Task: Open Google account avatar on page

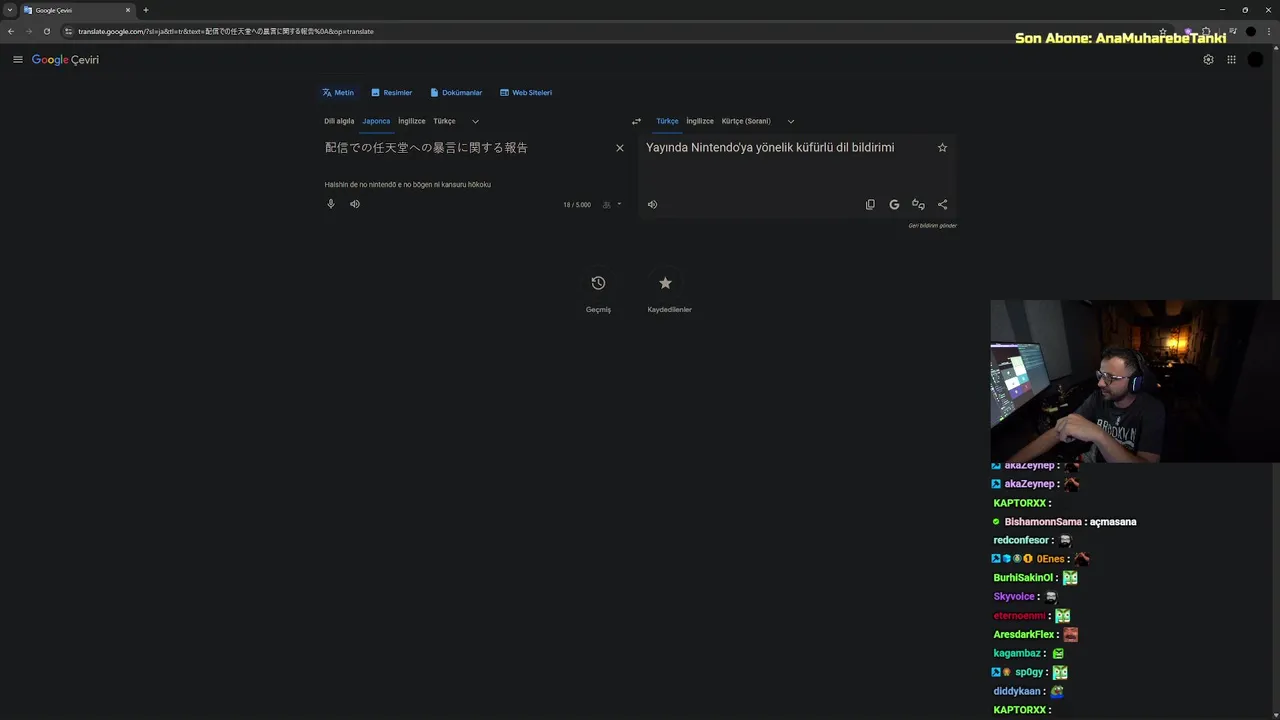Action: 1255,60
